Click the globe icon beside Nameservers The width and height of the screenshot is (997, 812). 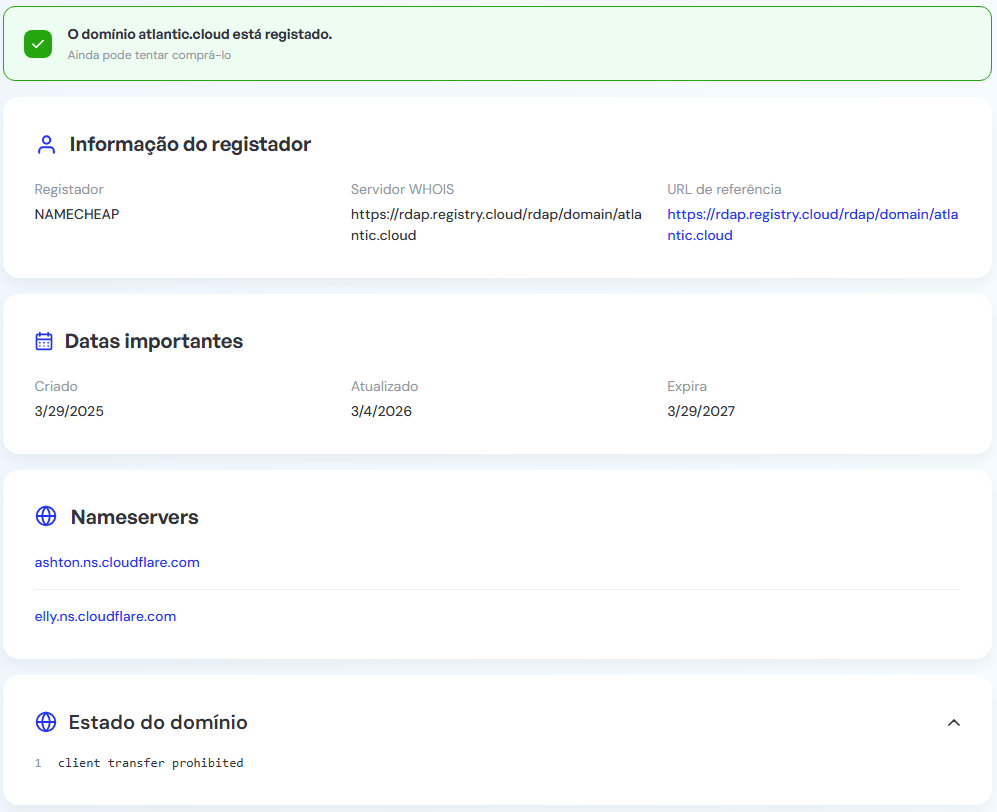[x=46, y=516]
